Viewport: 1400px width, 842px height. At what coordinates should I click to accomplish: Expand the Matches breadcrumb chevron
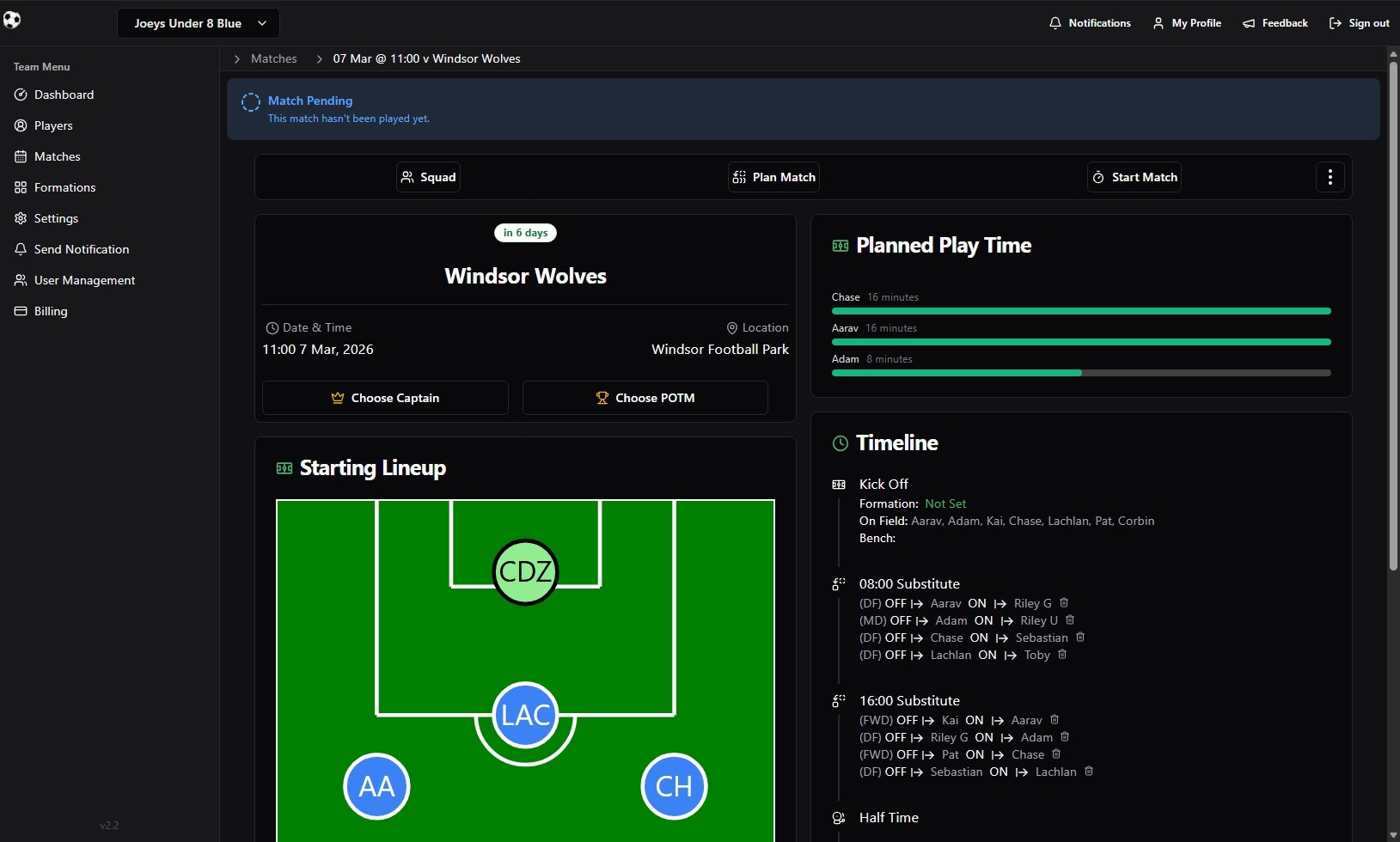tap(237, 58)
